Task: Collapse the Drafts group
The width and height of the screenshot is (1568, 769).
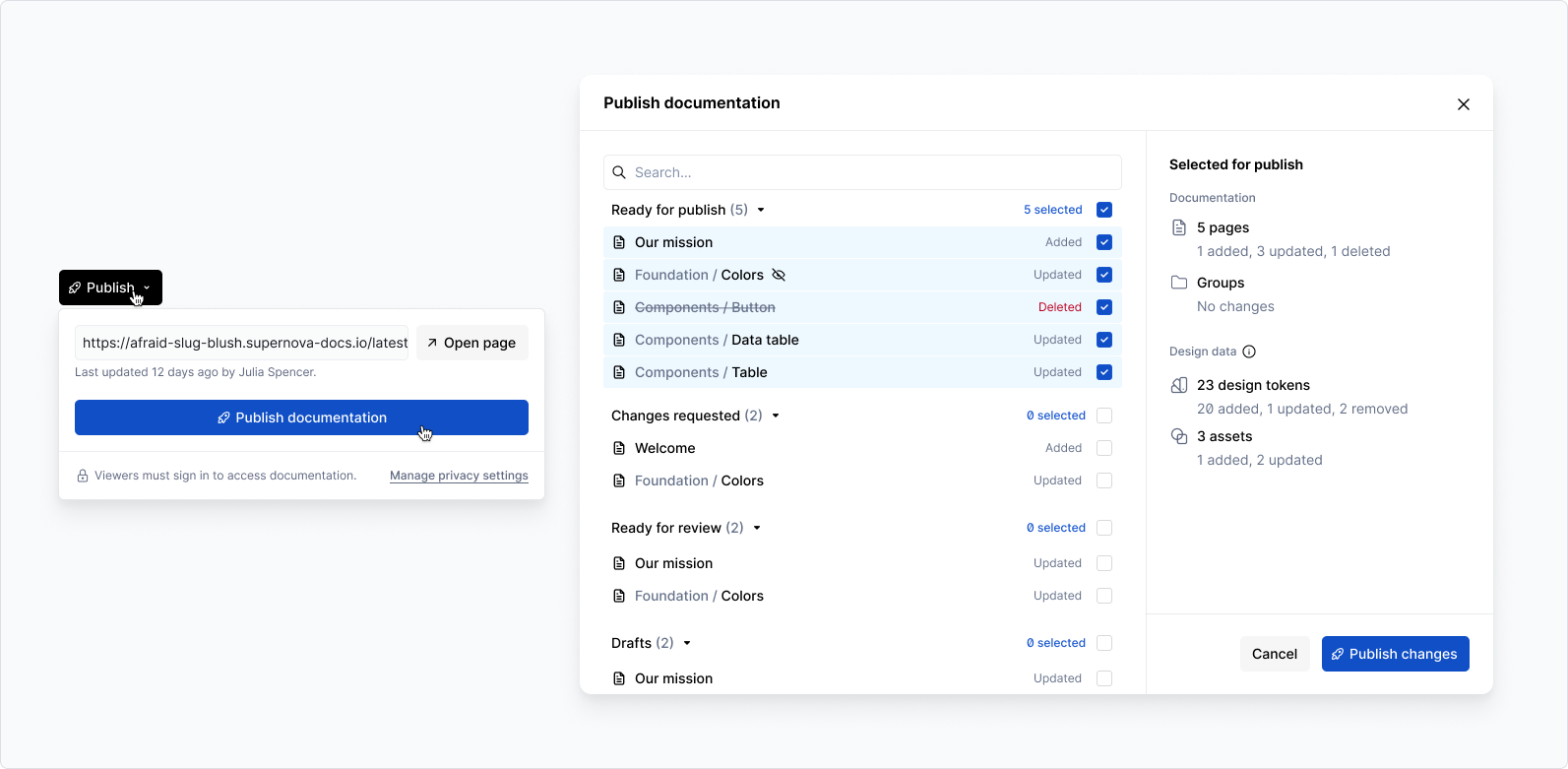Action: pos(687,643)
